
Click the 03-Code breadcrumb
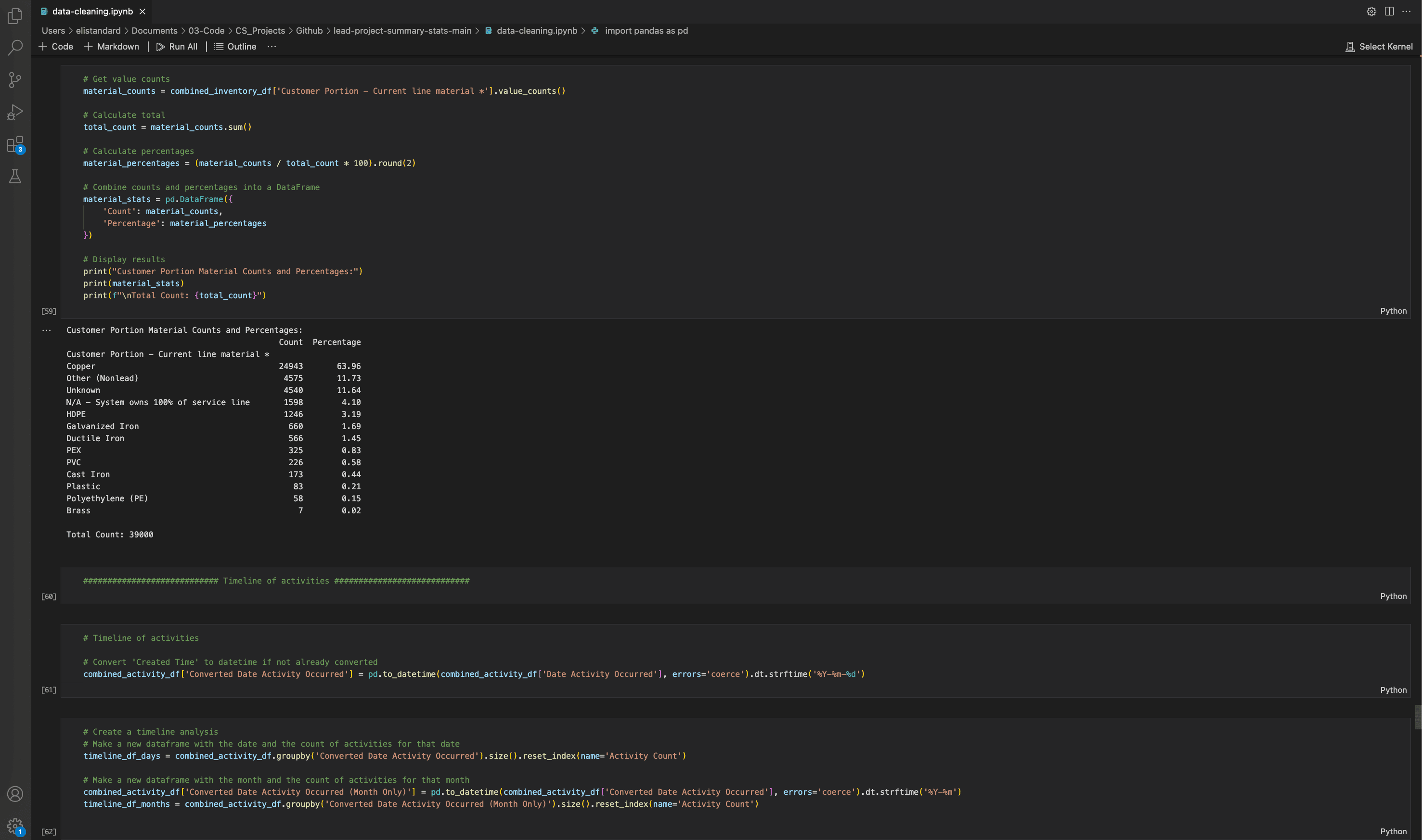pos(206,31)
